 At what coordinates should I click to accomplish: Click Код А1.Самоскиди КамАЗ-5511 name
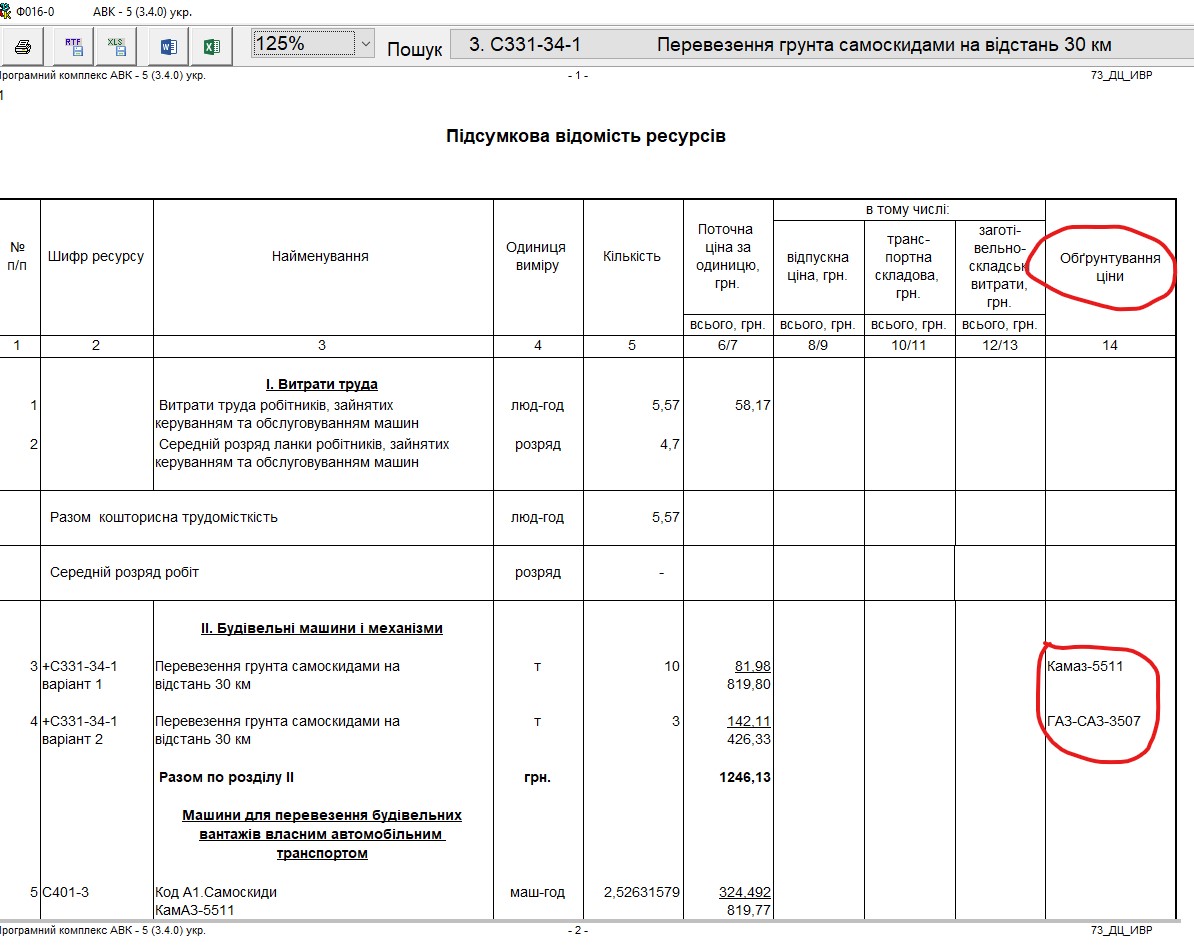tap(216, 901)
